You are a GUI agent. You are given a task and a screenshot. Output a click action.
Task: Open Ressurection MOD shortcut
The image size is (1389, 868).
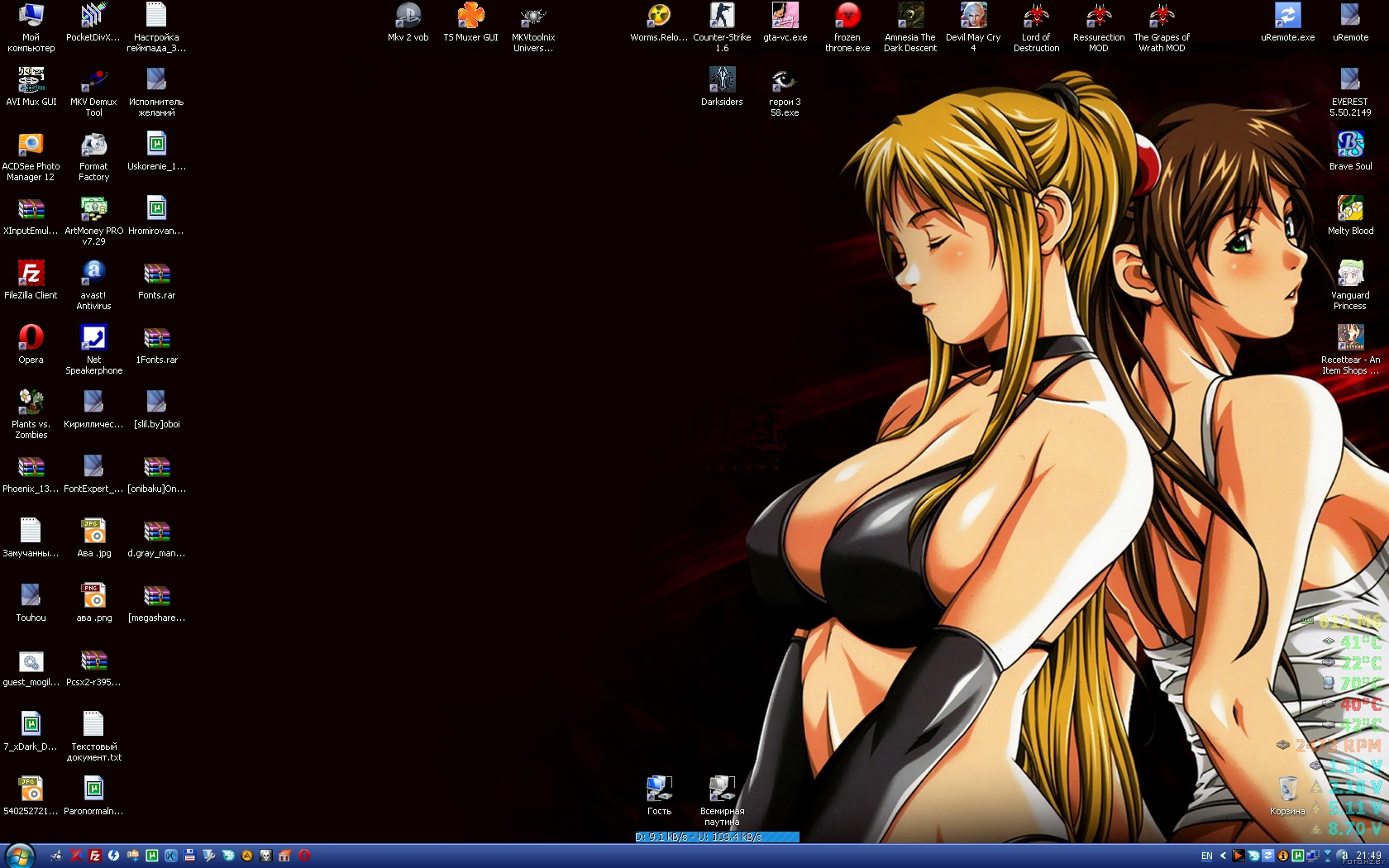(x=1099, y=27)
